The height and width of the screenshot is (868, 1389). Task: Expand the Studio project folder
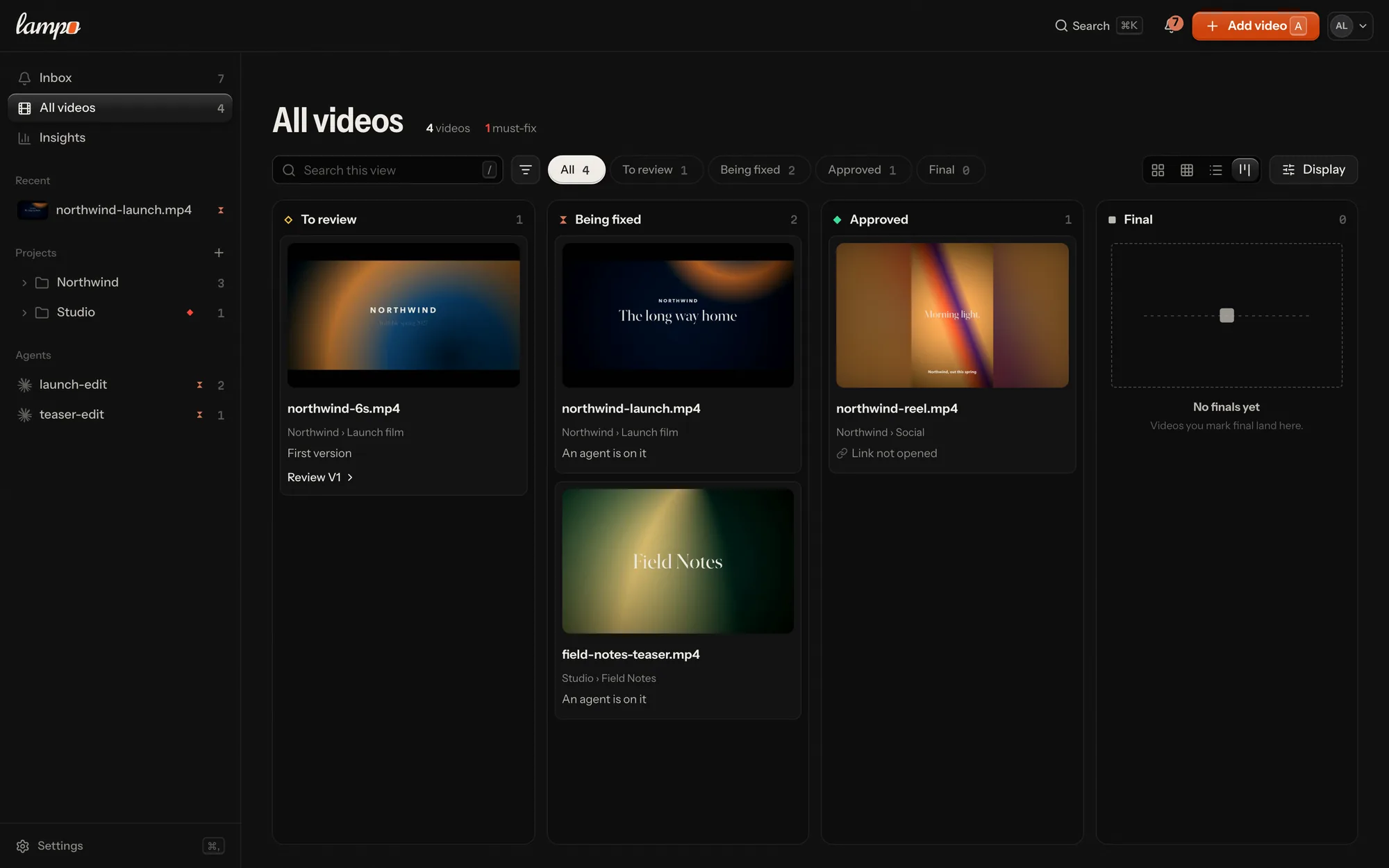click(24, 312)
